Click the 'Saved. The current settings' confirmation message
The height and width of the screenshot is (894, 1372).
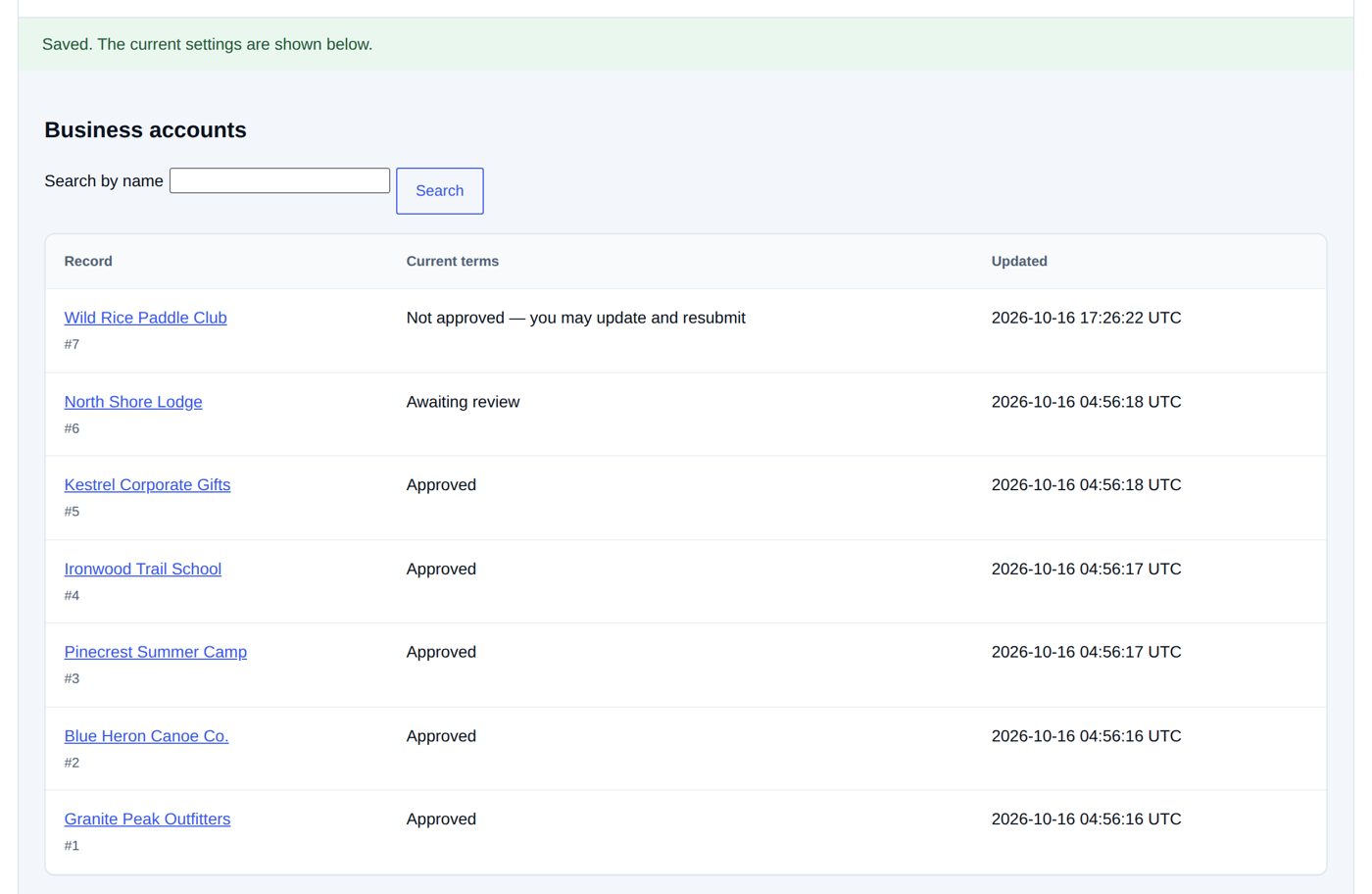207,44
